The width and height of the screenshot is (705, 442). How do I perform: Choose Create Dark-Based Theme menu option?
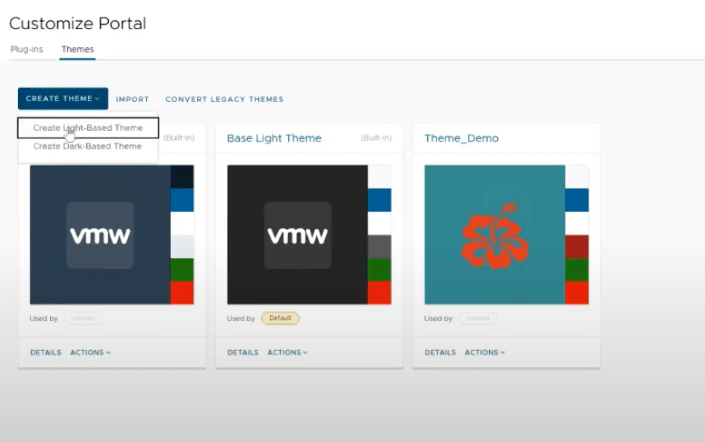click(88, 146)
